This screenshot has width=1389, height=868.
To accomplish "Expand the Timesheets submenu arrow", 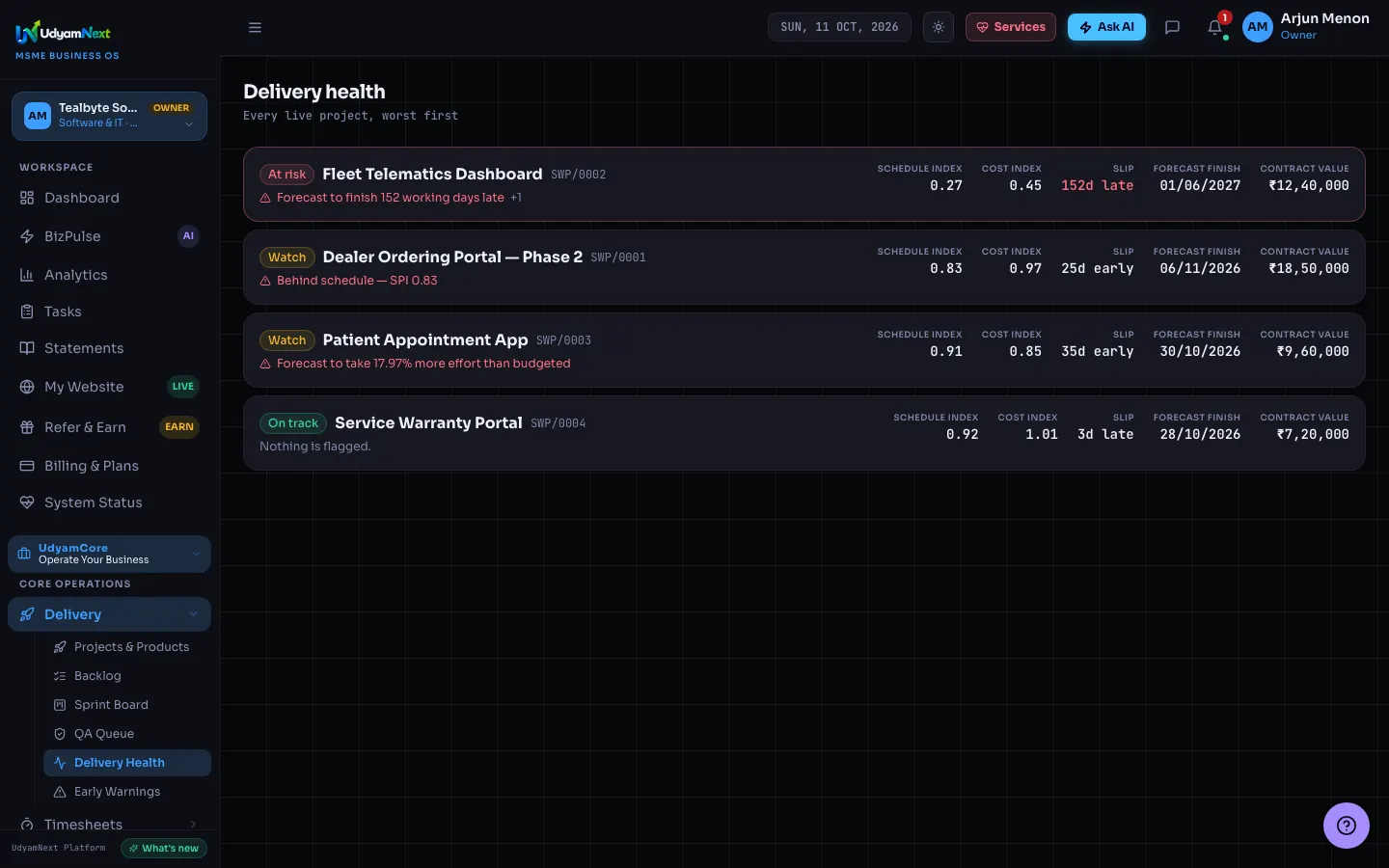I will tap(193, 825).
